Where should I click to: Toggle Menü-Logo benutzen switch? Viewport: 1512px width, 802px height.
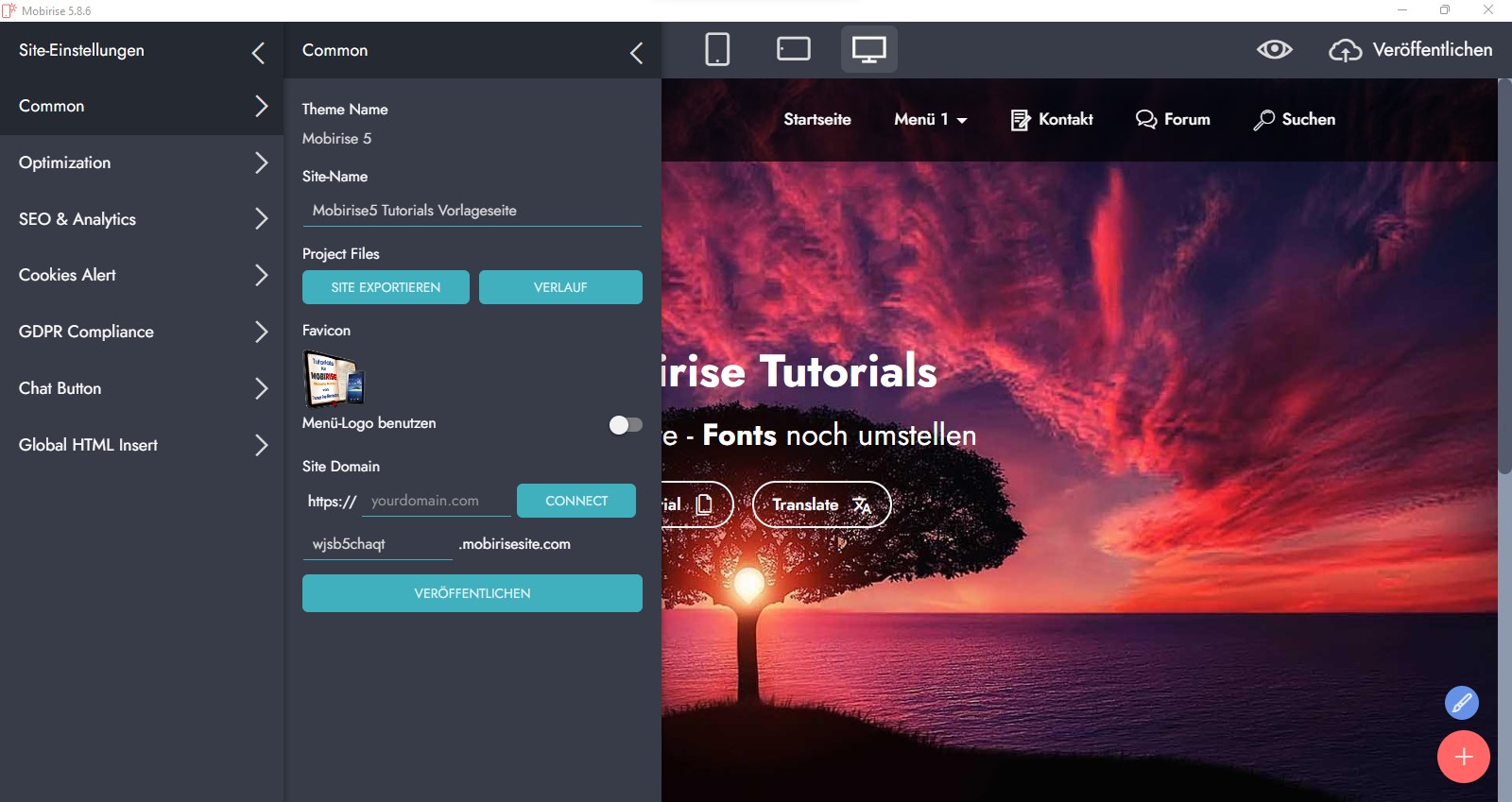click(x=625, y=425)
